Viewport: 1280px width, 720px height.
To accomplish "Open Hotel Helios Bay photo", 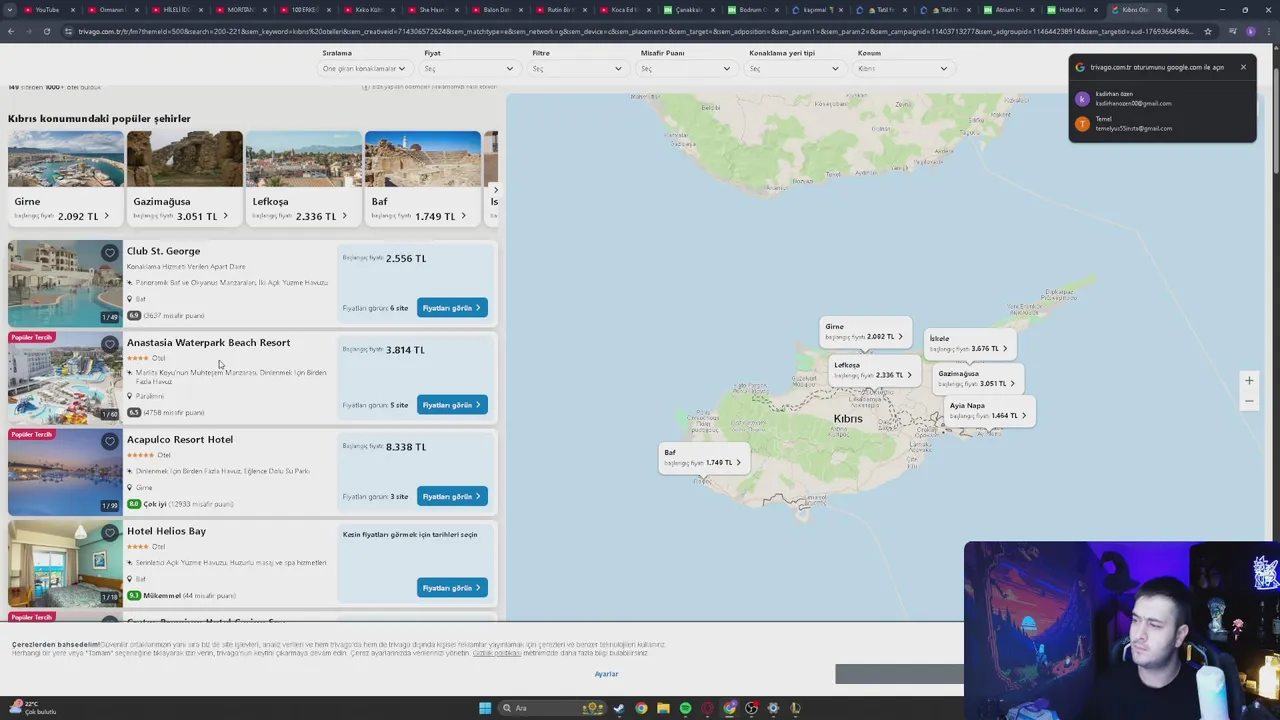I will click(x=65, y=564).
